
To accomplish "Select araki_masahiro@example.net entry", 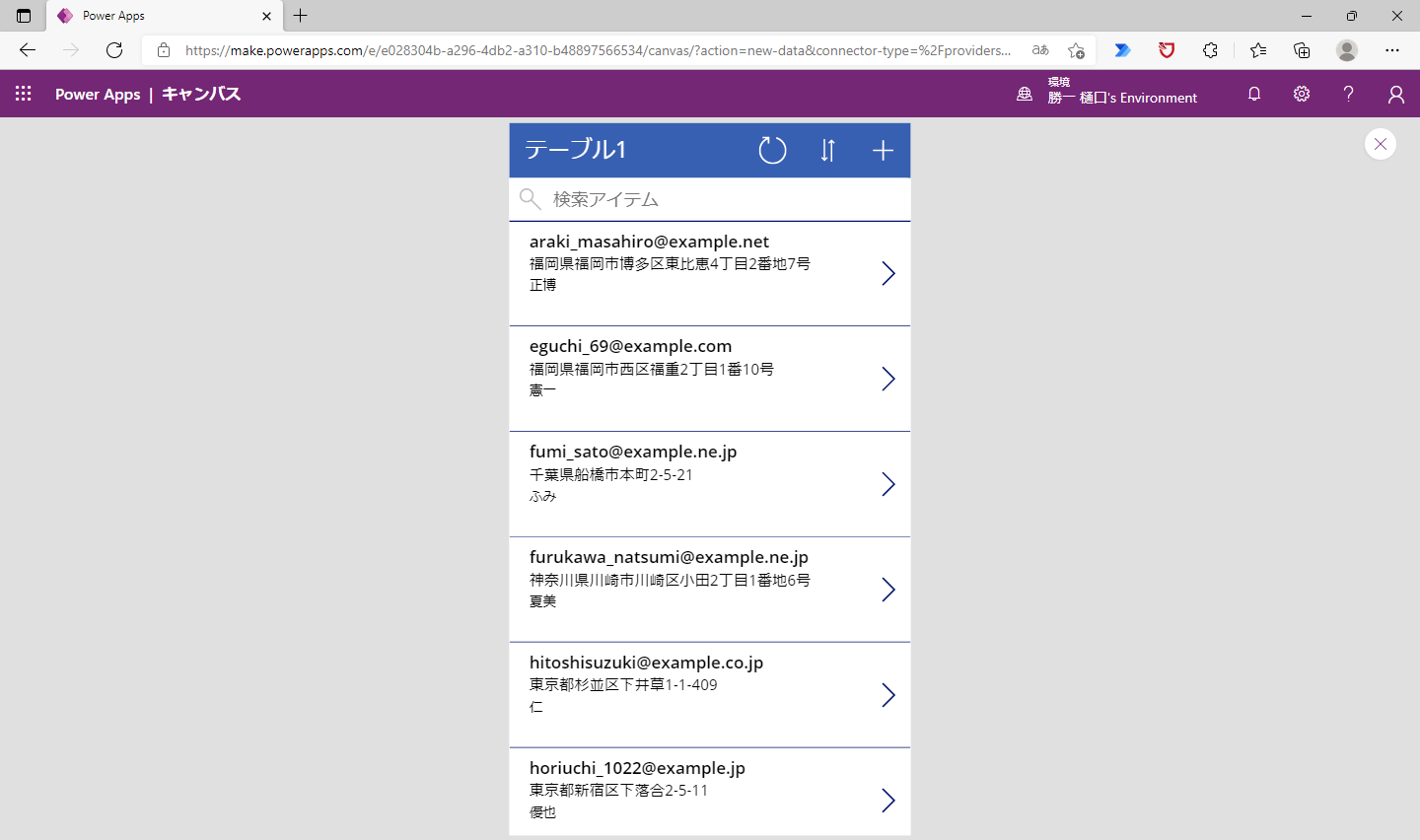I will [x=649, y=242].
